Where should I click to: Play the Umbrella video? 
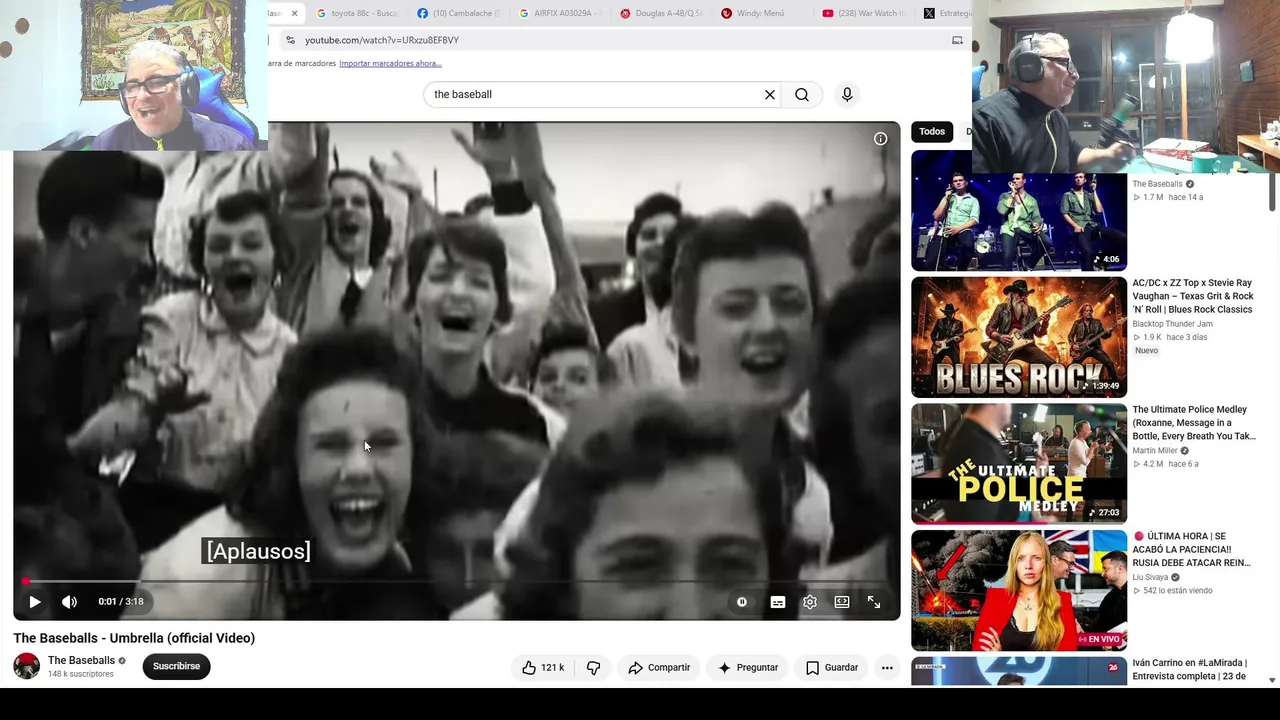[x=35, y=602]
